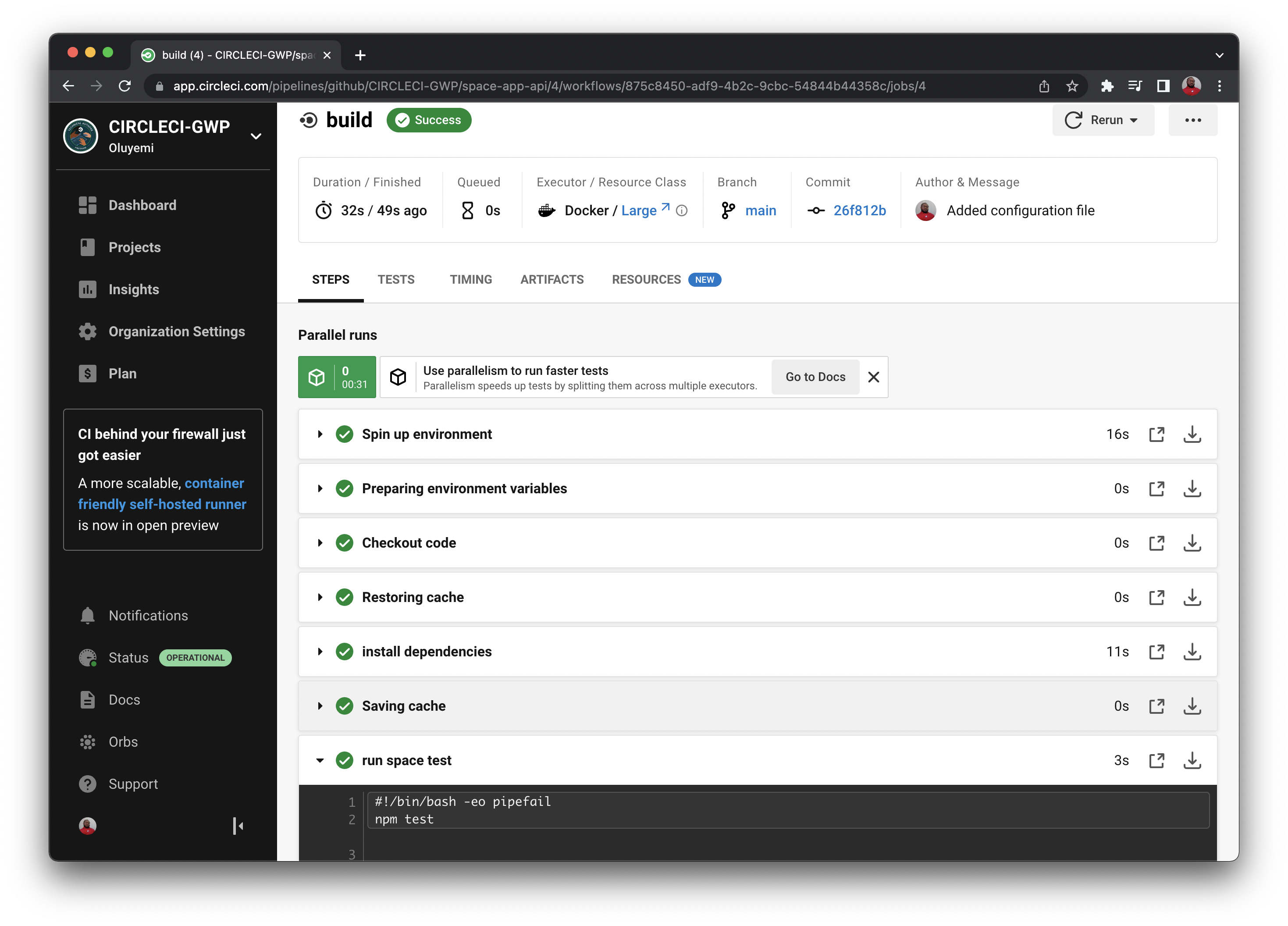The width and height of the screenshot is (1288, 926).
Task: Select parallel run 0 green box
Action: click(337, 377)
